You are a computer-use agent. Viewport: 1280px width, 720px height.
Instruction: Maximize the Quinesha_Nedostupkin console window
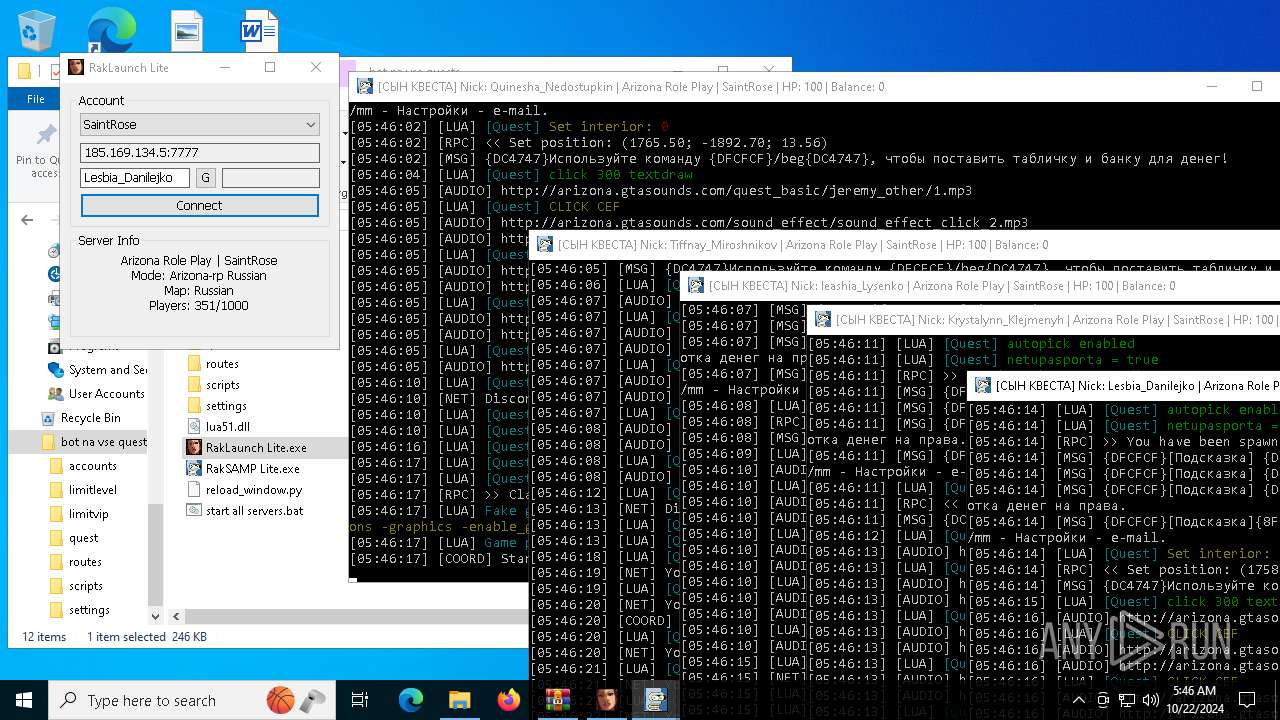click(1257, 87)
